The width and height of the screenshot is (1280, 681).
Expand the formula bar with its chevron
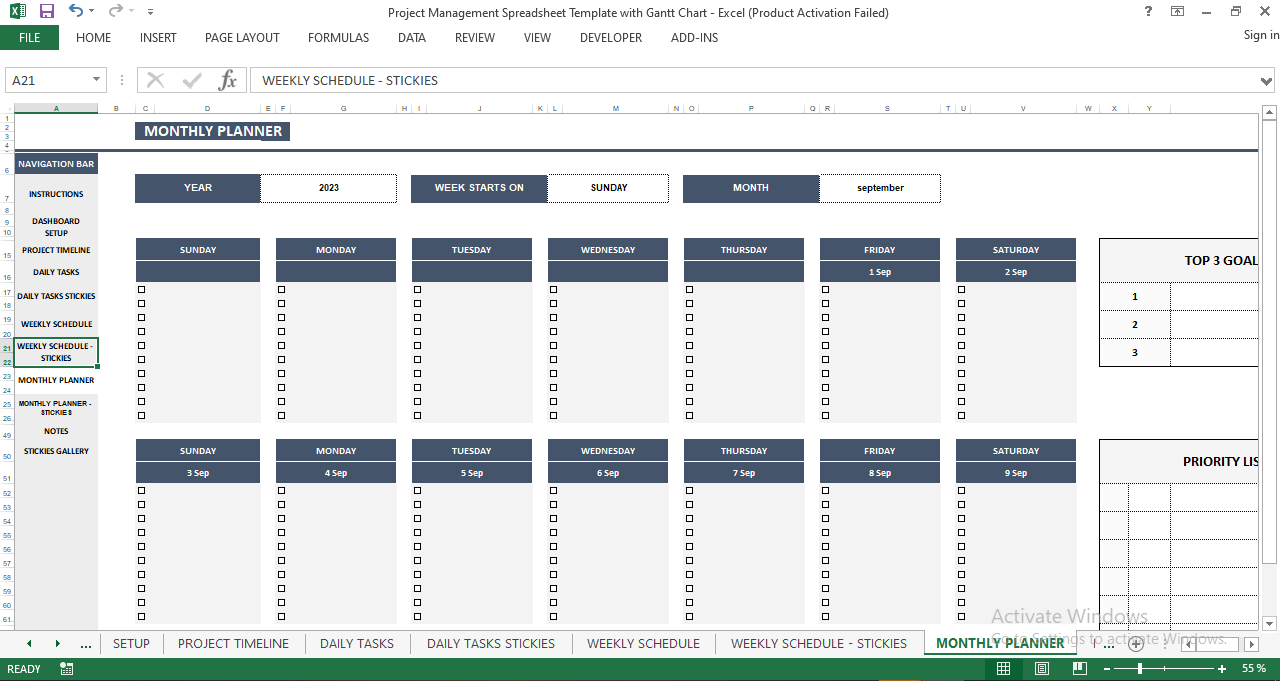[x=1268, y=80]
